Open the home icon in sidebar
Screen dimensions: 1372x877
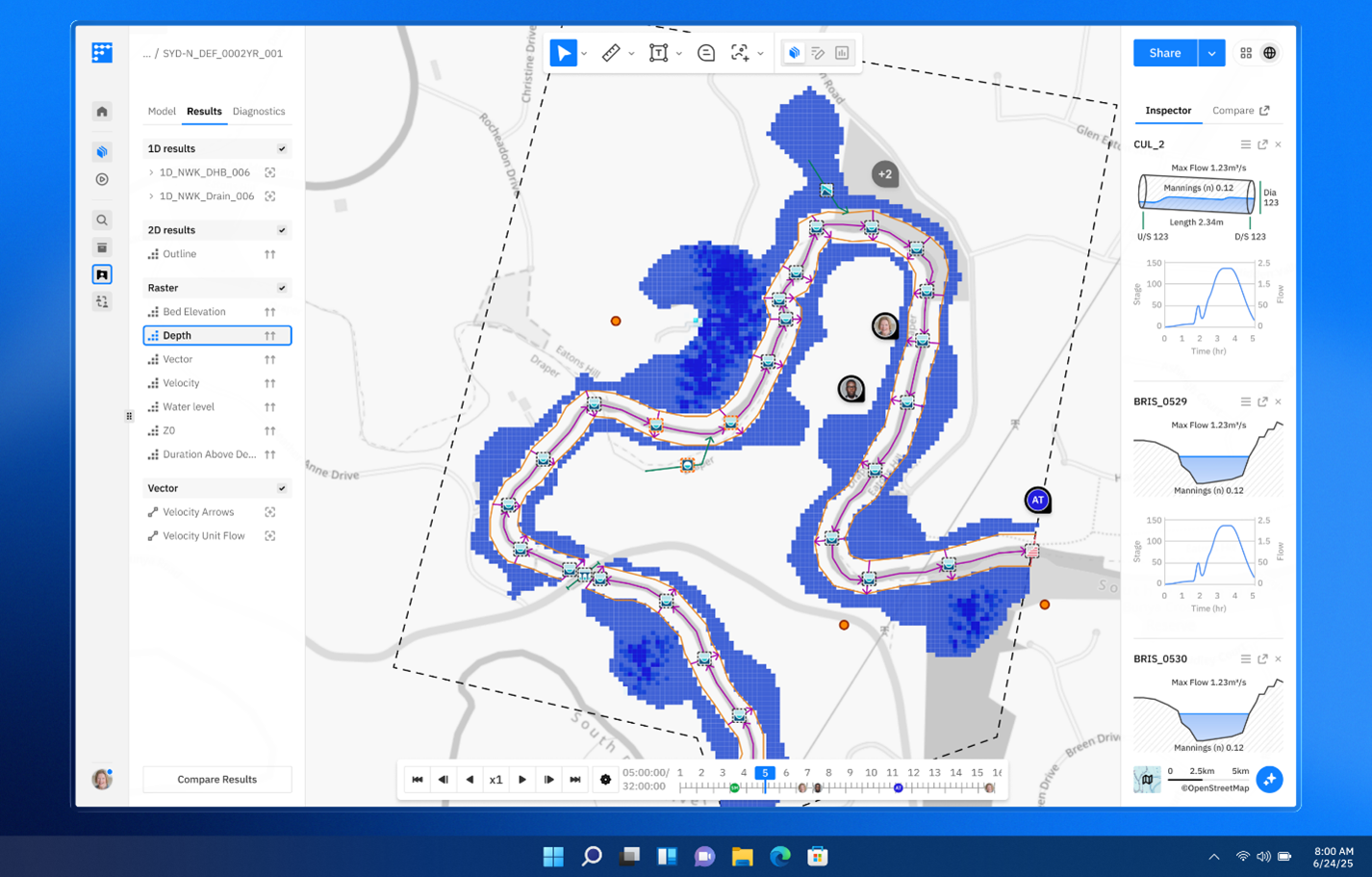tap(102, 112)
